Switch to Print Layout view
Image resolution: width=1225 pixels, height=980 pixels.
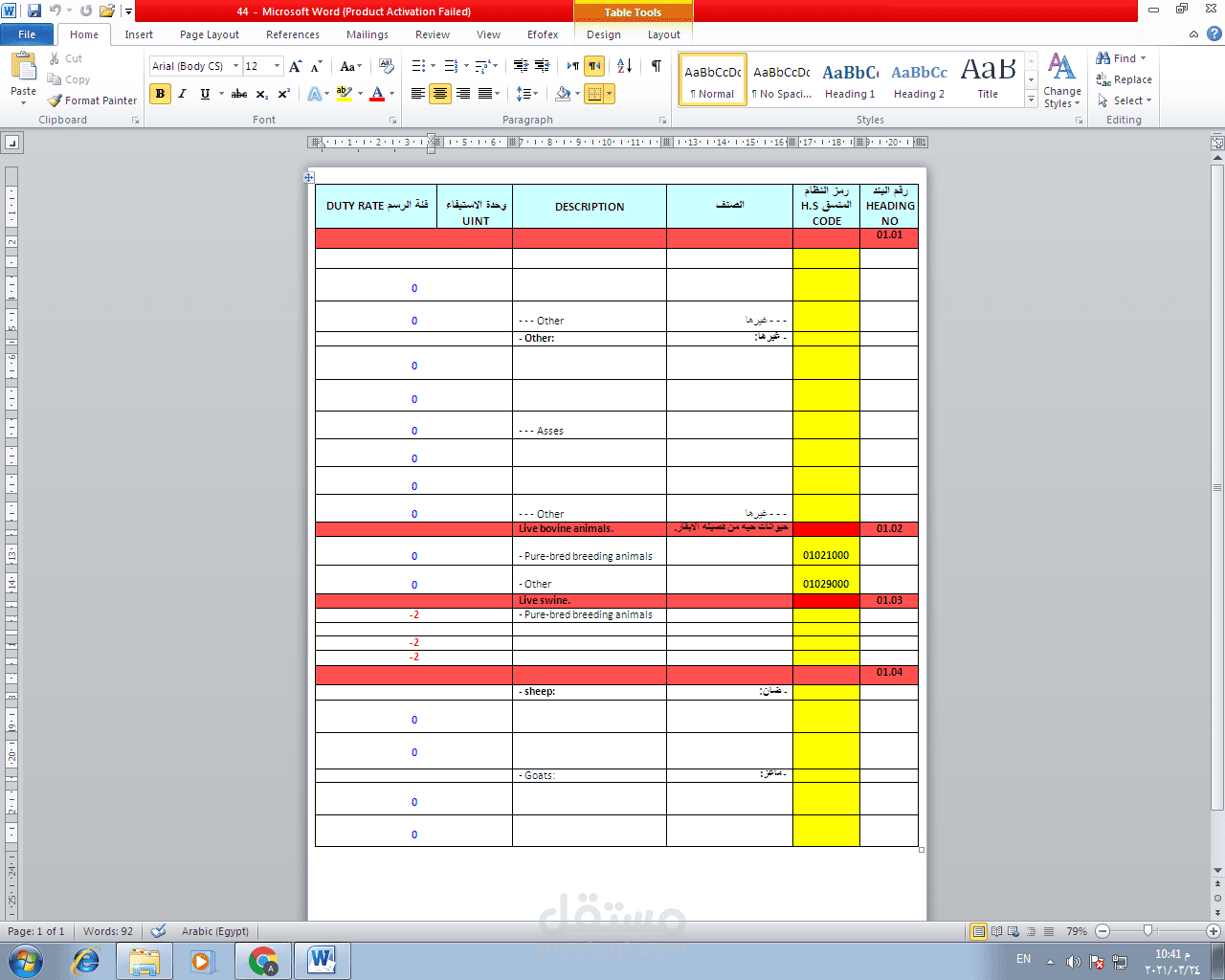[978, 931]
